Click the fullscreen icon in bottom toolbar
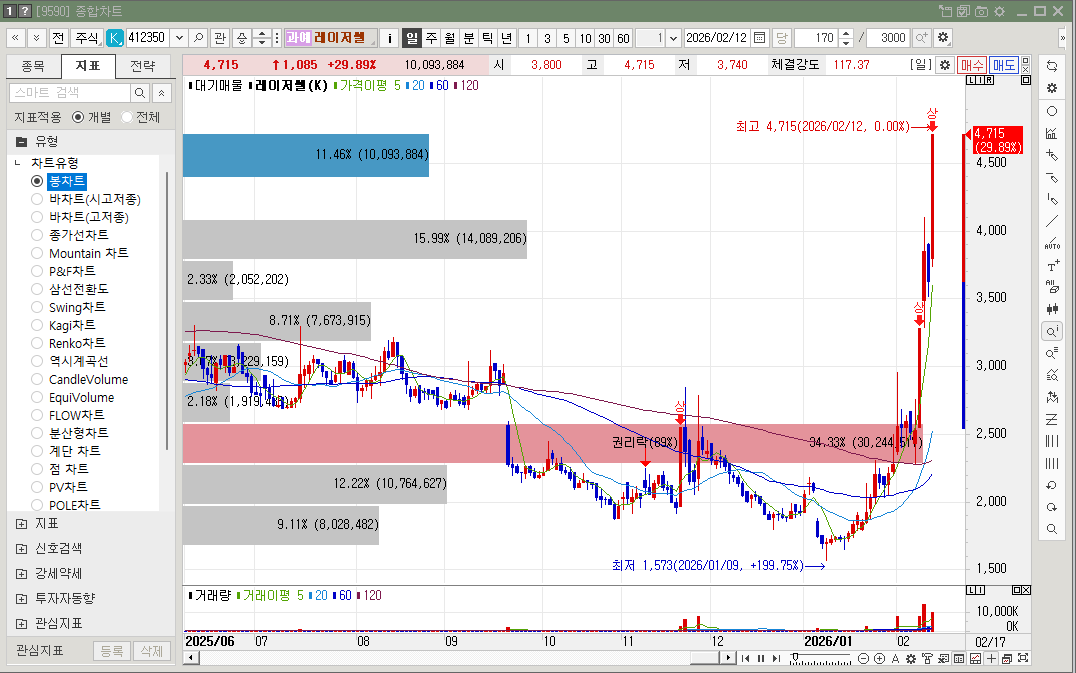Viewport: 1076px width, 673px height. [1023, 659]
